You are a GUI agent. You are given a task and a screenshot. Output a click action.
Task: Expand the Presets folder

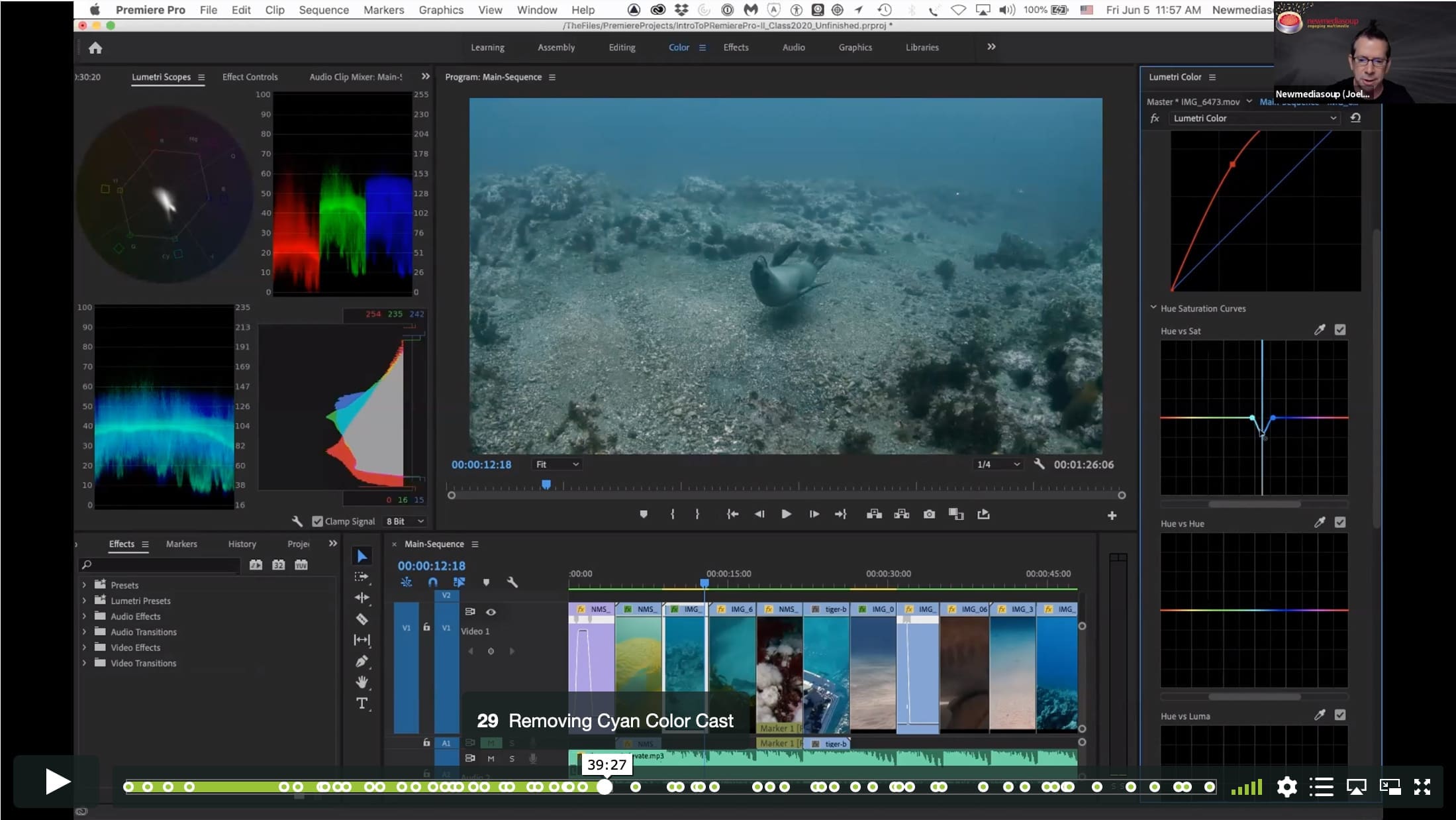click(84, 585)
